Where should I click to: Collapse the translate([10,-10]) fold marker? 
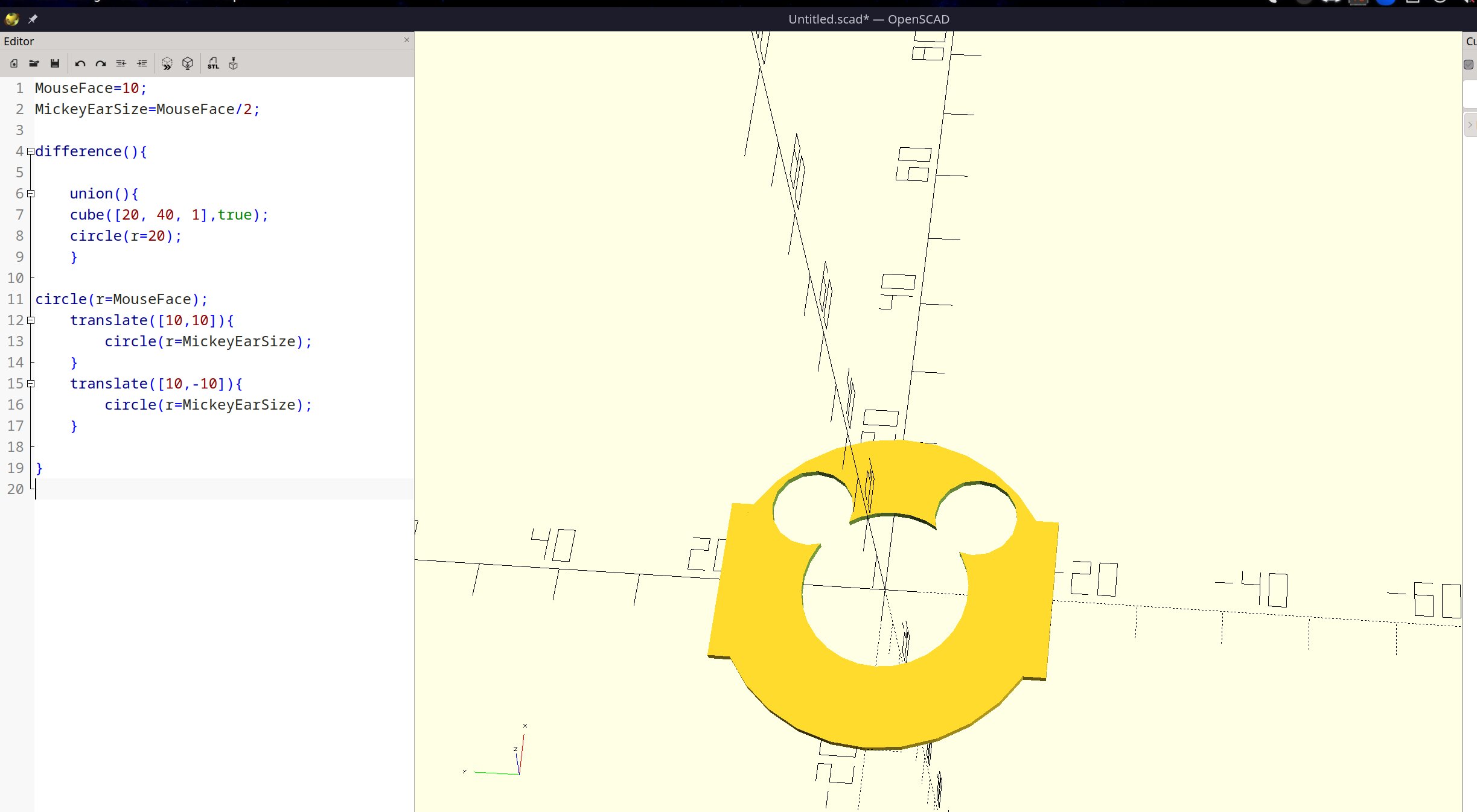31,384
